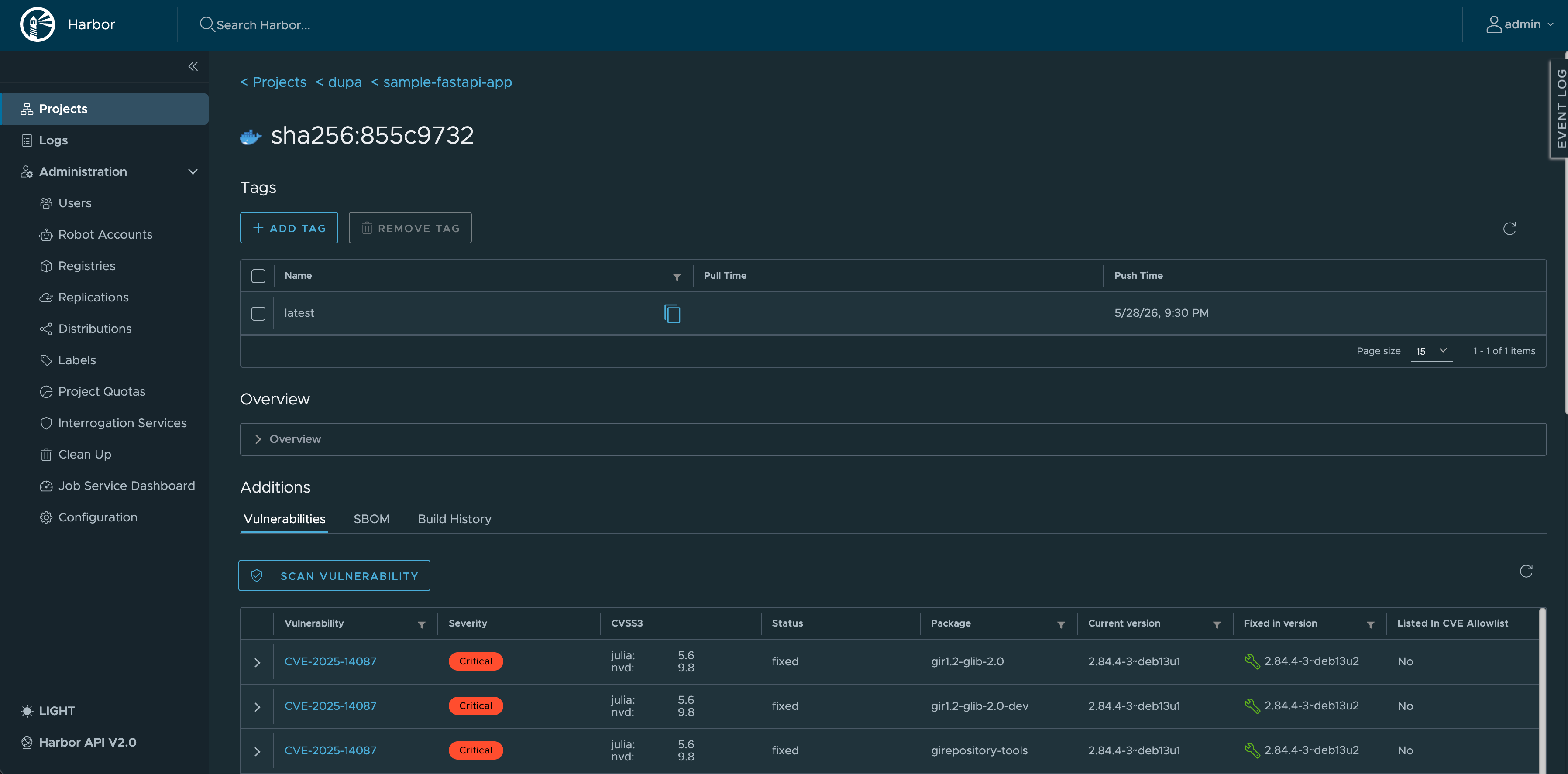Click the REMOVE TAG button
The width and height of the screenshot is (1568, 774).
pos(410,228)
